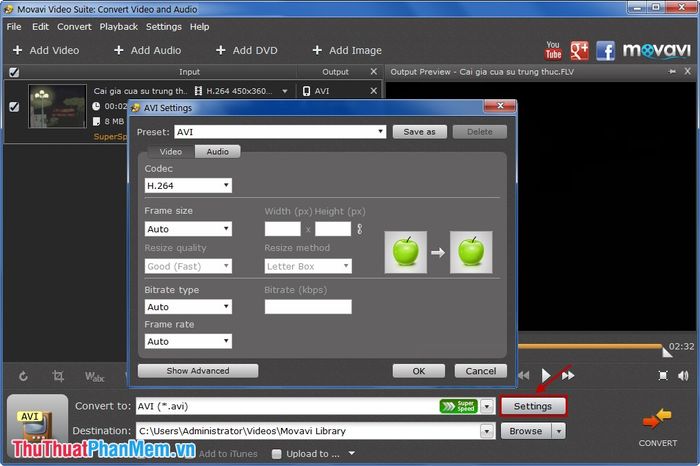
Task: Click Add DVD in toolbar
Action: click(247, 50)
